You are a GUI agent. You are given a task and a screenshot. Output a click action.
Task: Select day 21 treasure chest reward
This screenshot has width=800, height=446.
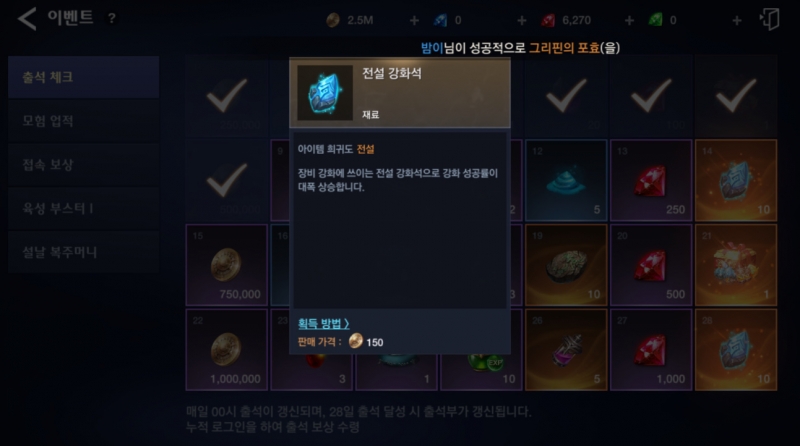pyautogui.click(x=736, y=265)
